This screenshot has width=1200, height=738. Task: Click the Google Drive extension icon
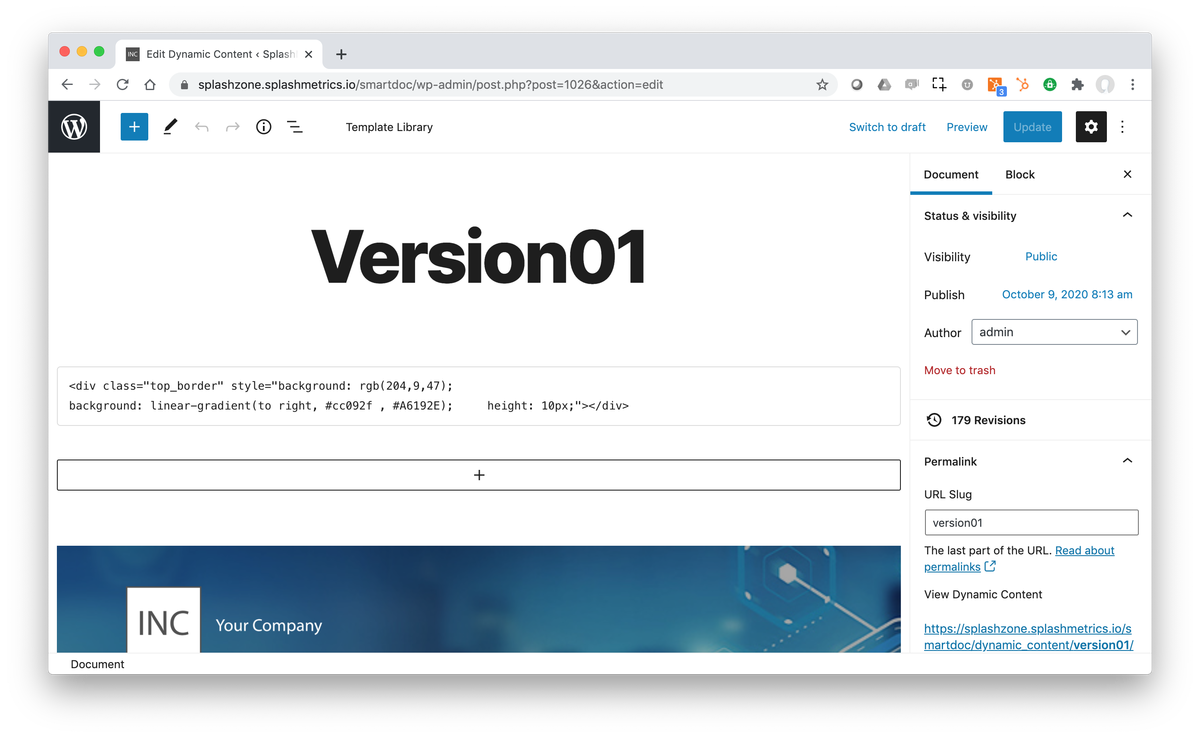[884, 85]
